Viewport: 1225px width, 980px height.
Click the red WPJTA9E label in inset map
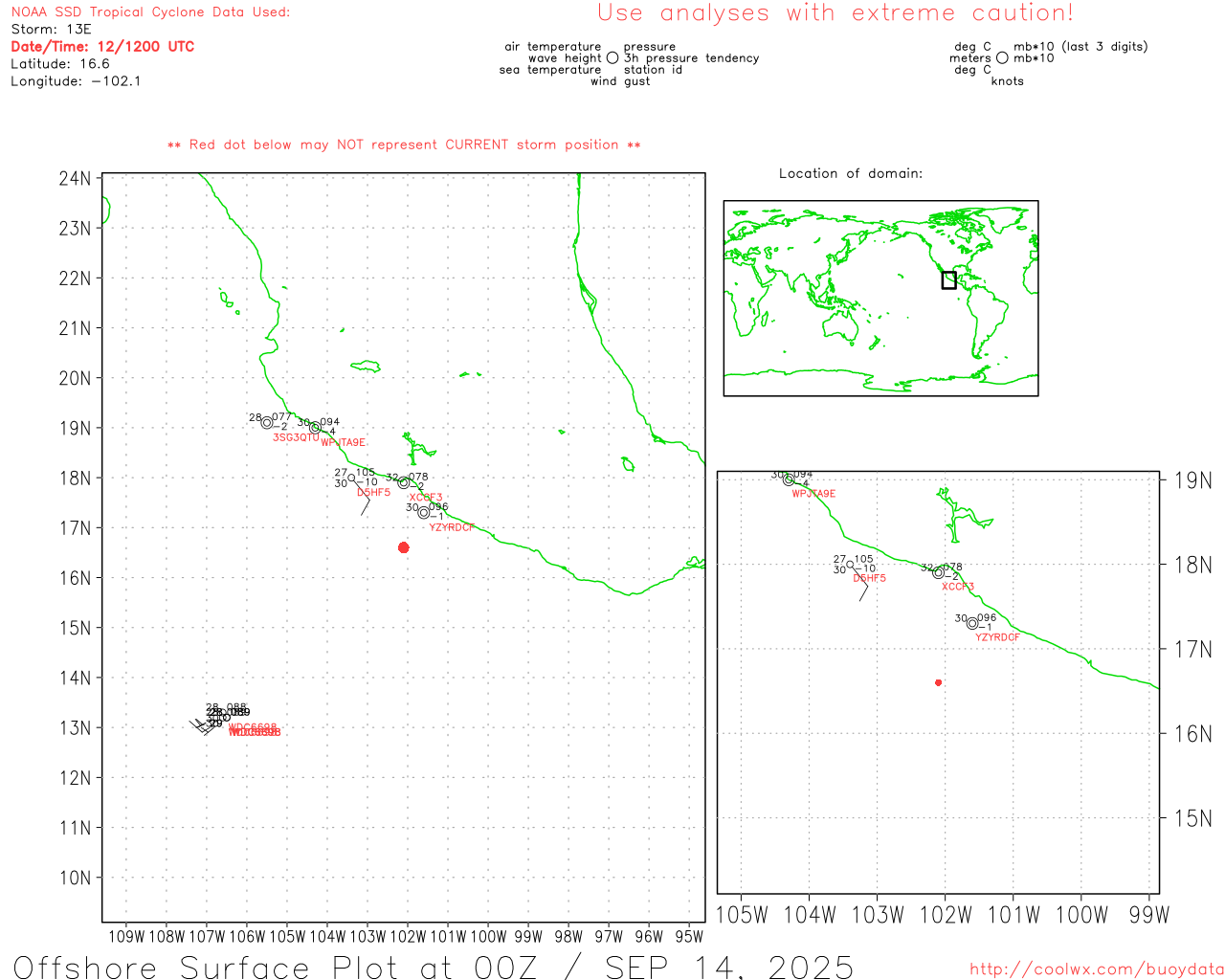813,494
